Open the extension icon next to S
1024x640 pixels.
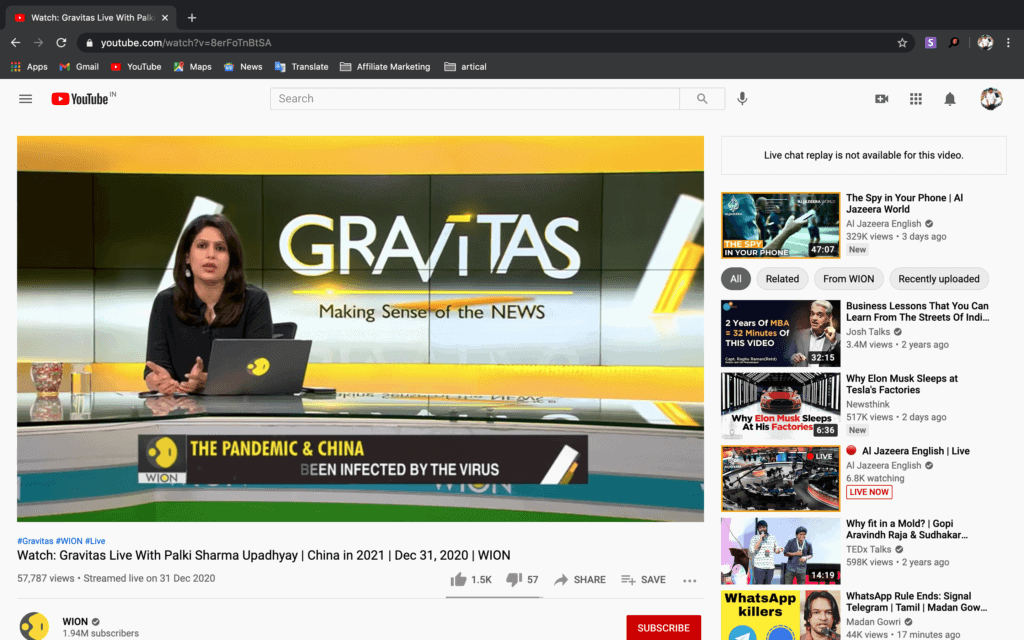(954, 42)
